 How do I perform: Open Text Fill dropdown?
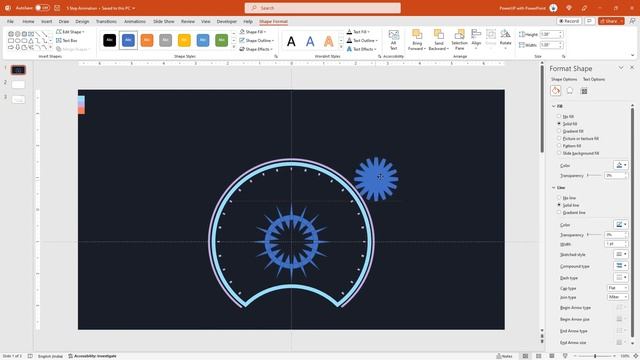tap(358, 31)
